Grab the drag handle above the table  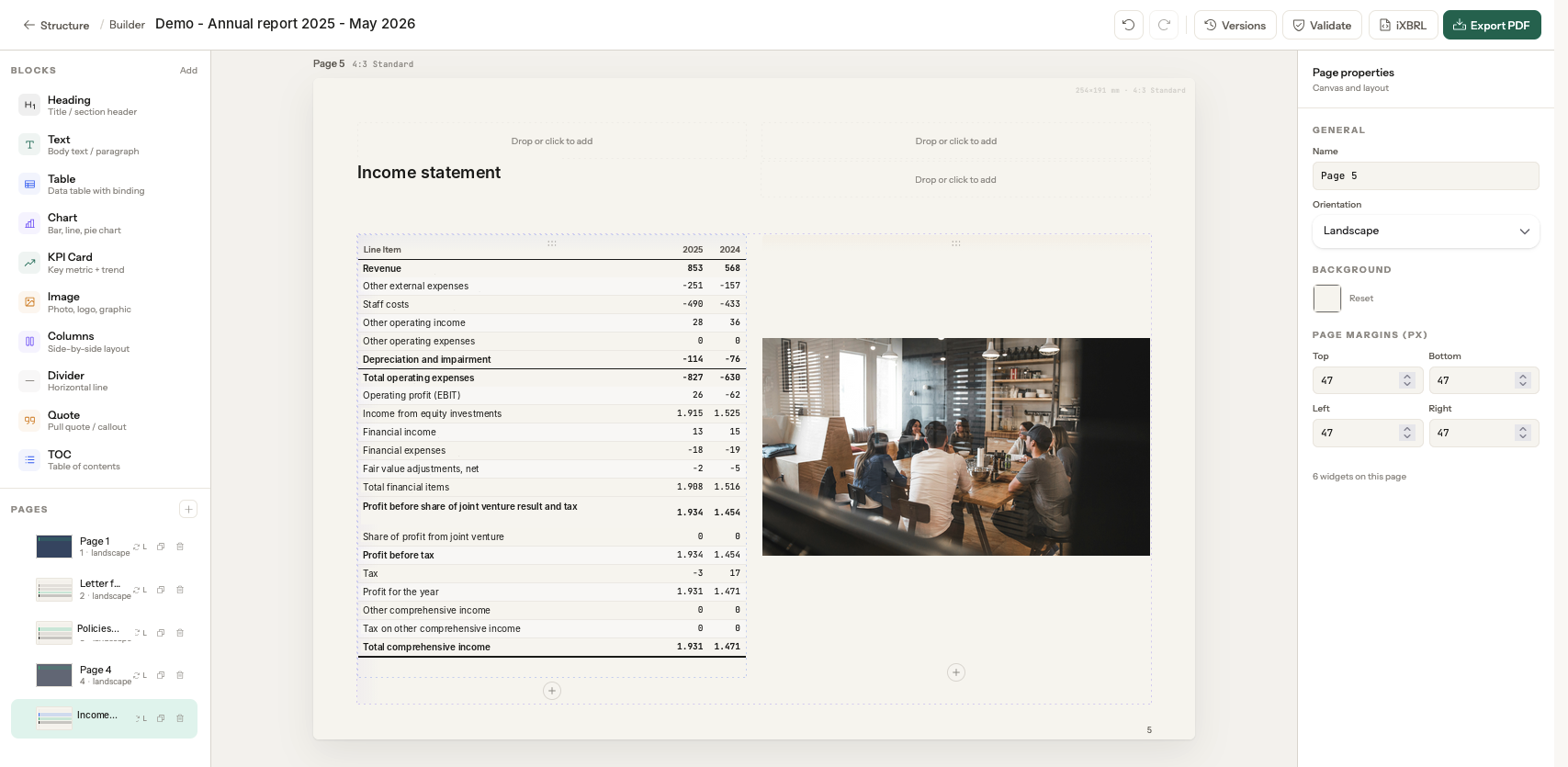pos(552,243)
